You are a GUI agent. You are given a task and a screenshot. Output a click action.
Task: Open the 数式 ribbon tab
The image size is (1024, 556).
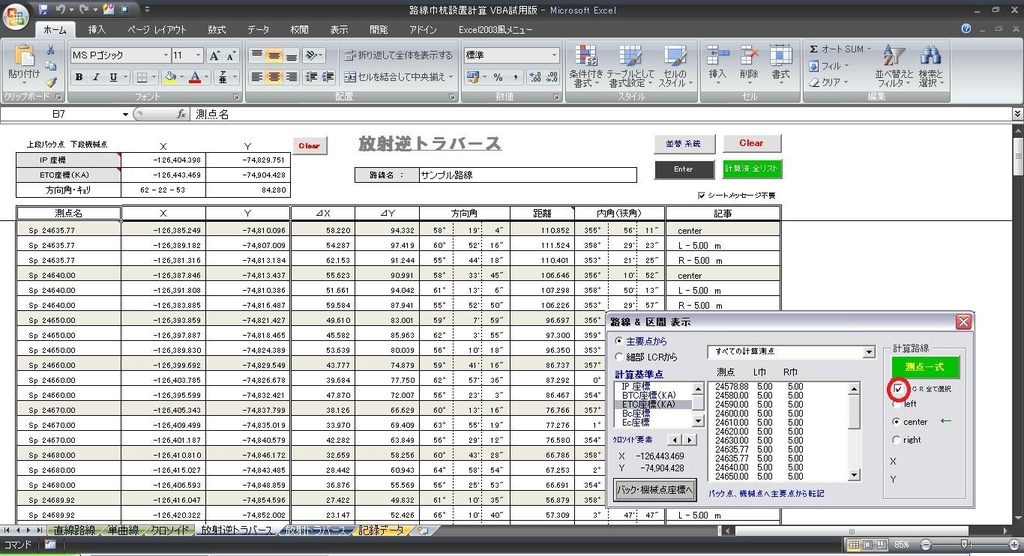(x=217, y=30)
